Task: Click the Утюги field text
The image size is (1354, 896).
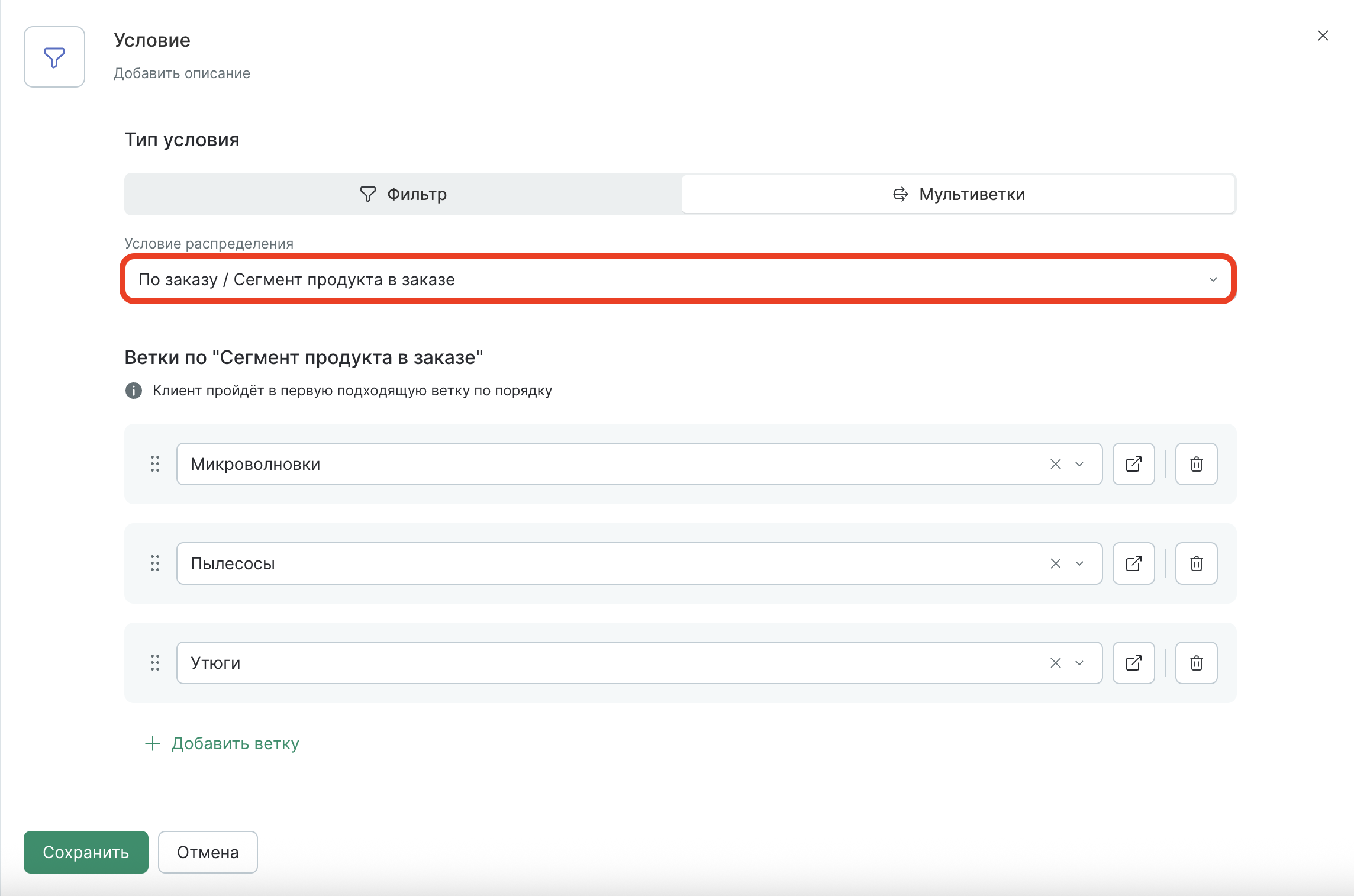Action: point(215,663)
